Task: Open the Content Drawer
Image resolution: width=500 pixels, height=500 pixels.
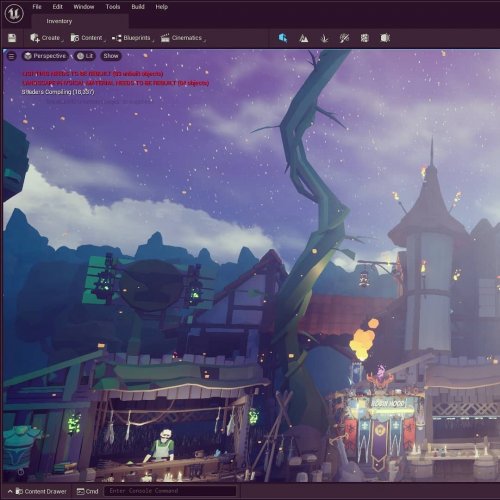Action: click(x=37, y=491)
